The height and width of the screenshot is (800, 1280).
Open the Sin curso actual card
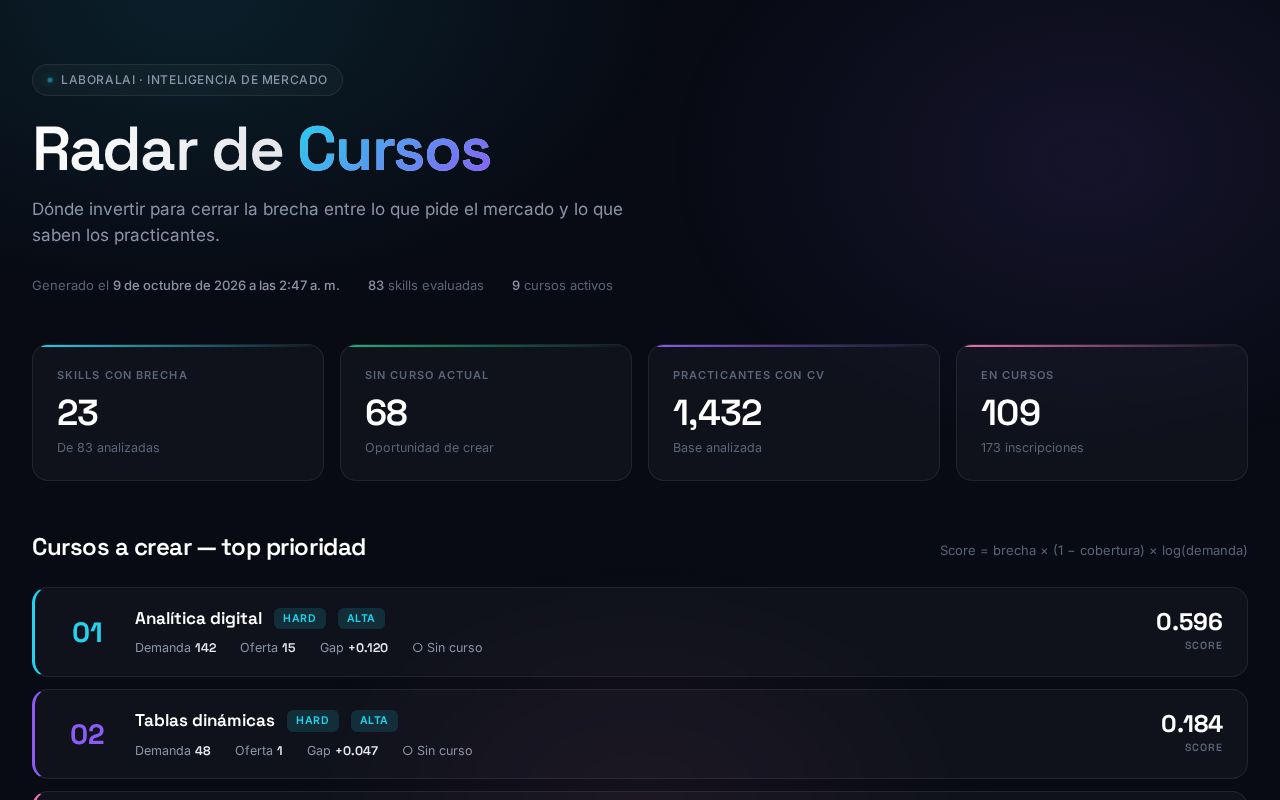pos(486,413)
